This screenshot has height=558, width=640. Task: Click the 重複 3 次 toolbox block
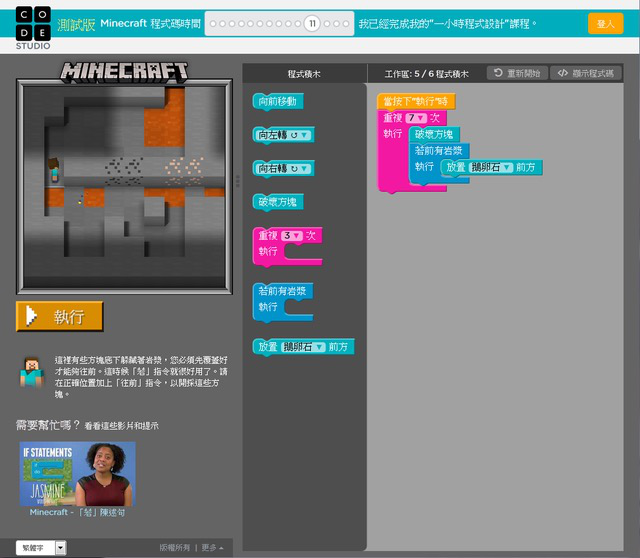287,246
